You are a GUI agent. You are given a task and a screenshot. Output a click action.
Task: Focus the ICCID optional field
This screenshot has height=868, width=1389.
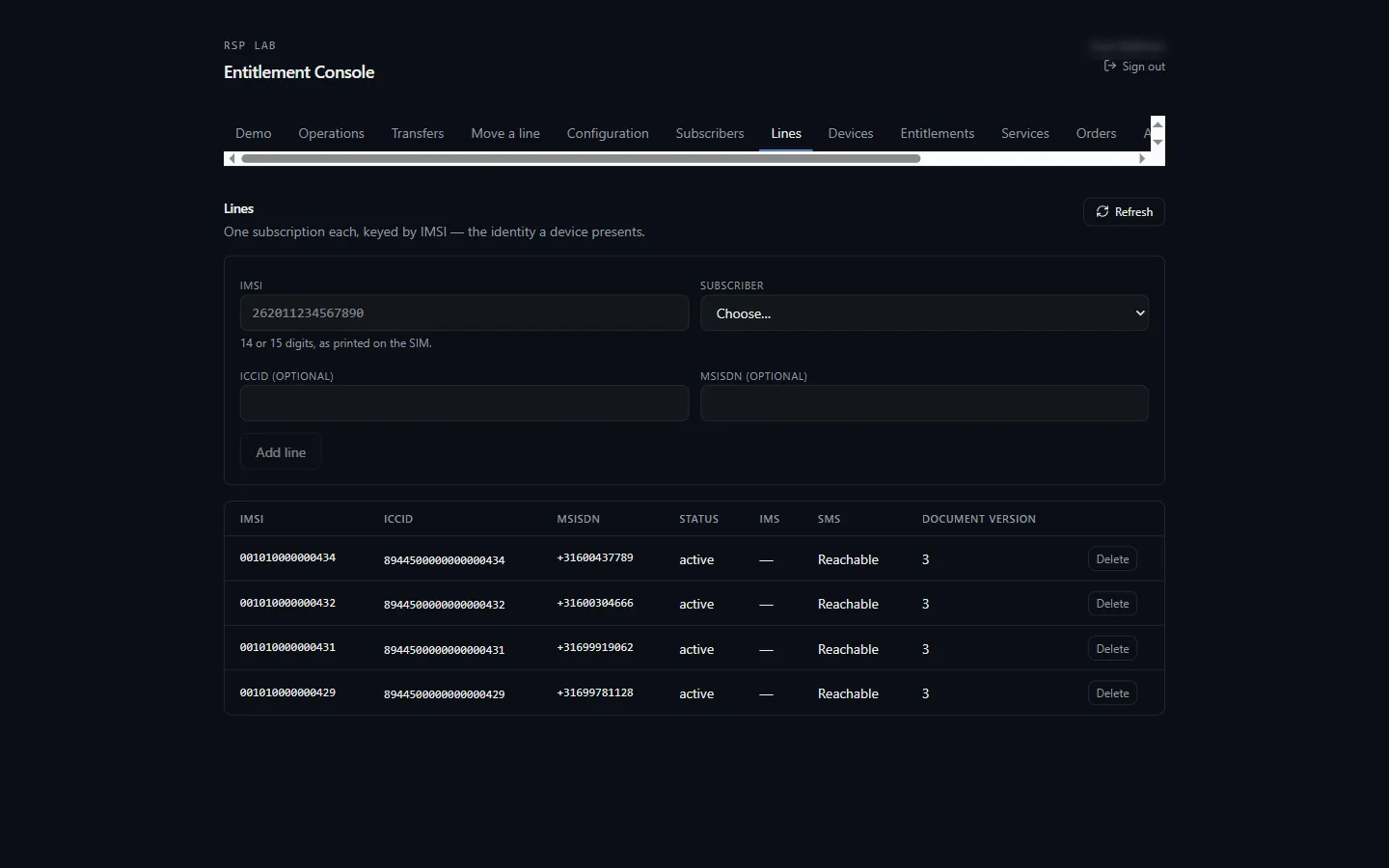click(x=464, y=403)
